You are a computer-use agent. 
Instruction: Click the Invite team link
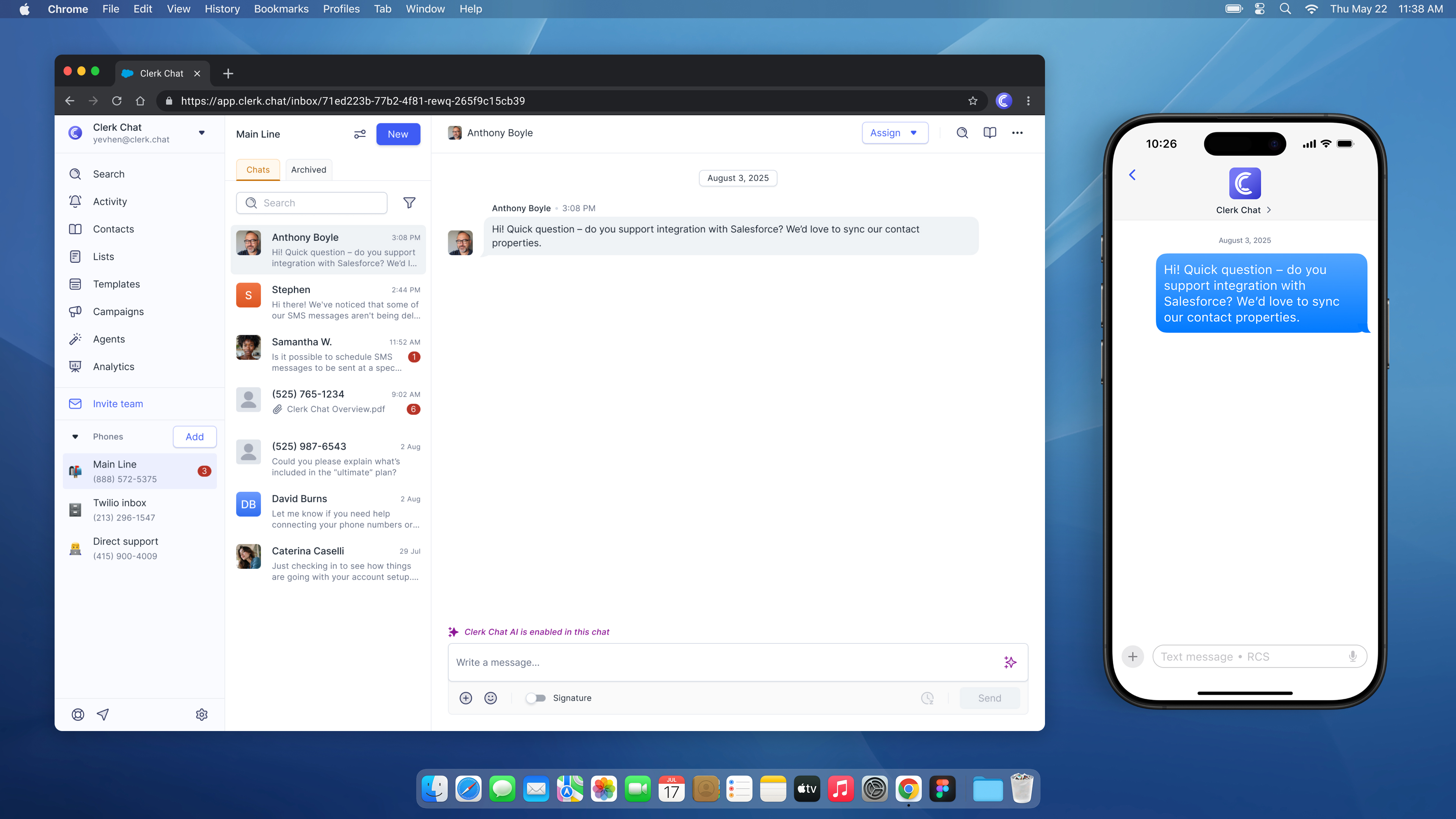pyautogui.click(x=118, y=403)
